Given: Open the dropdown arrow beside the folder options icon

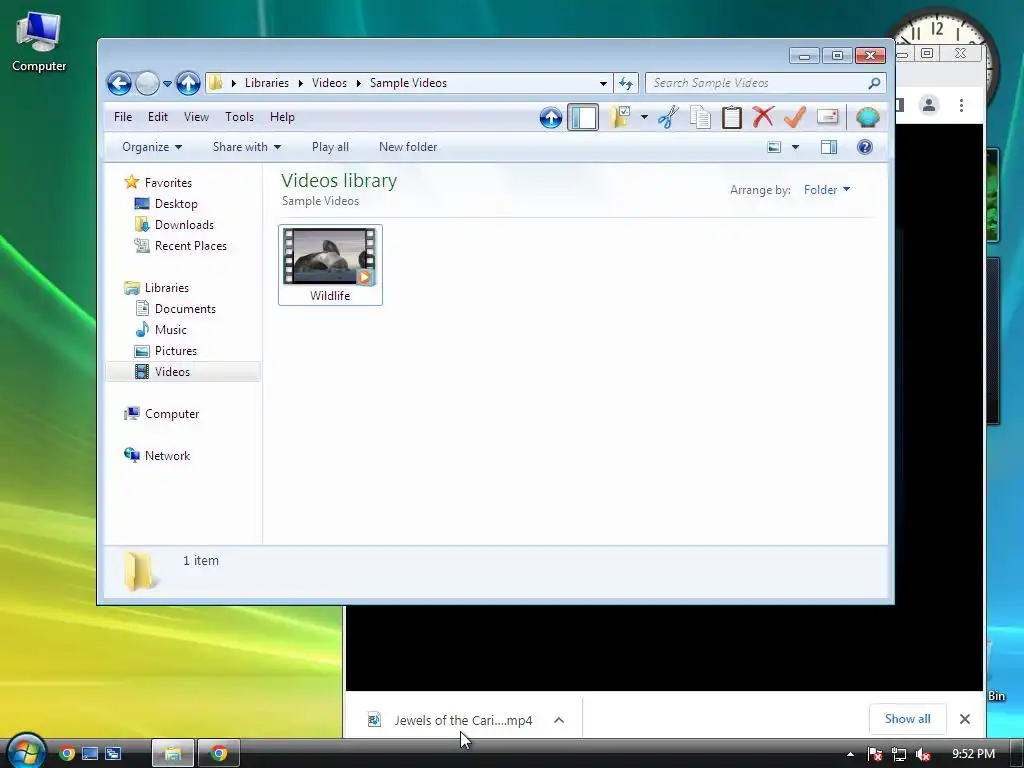Looking at the screenshot, I should [x=644, y=118].
